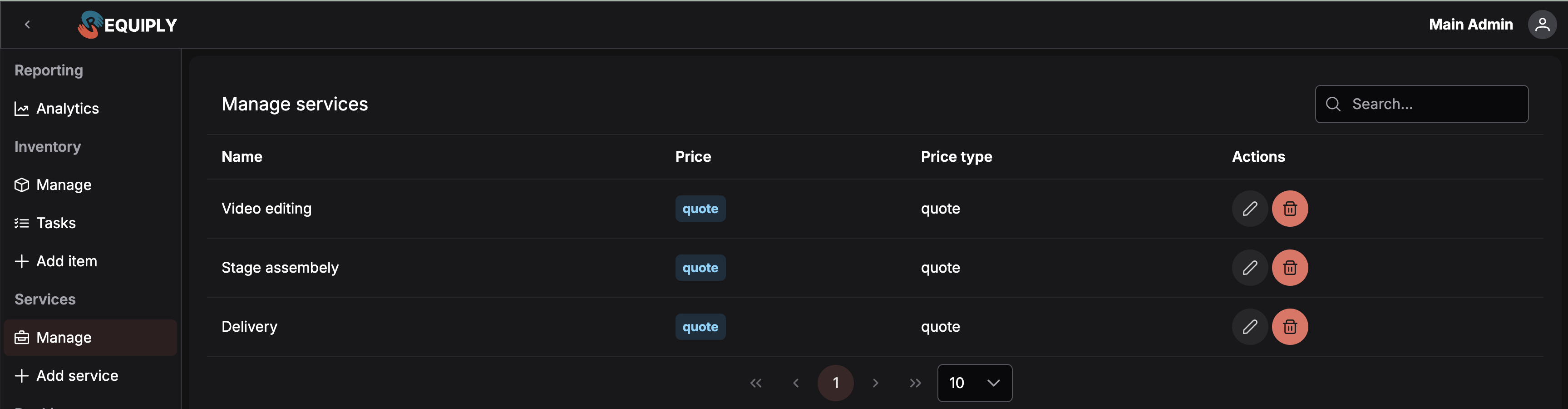This screenshot has width=1568, height=409.
Task: Collapse sidebar with the back chevron
Action: click(27, 25)
